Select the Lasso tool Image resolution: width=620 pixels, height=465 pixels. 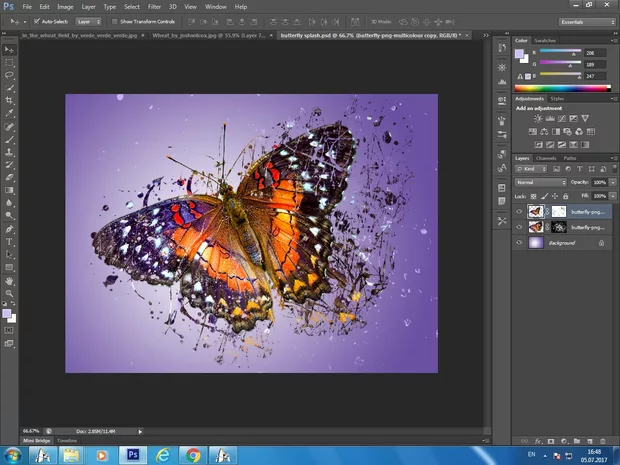click(9, 75)
